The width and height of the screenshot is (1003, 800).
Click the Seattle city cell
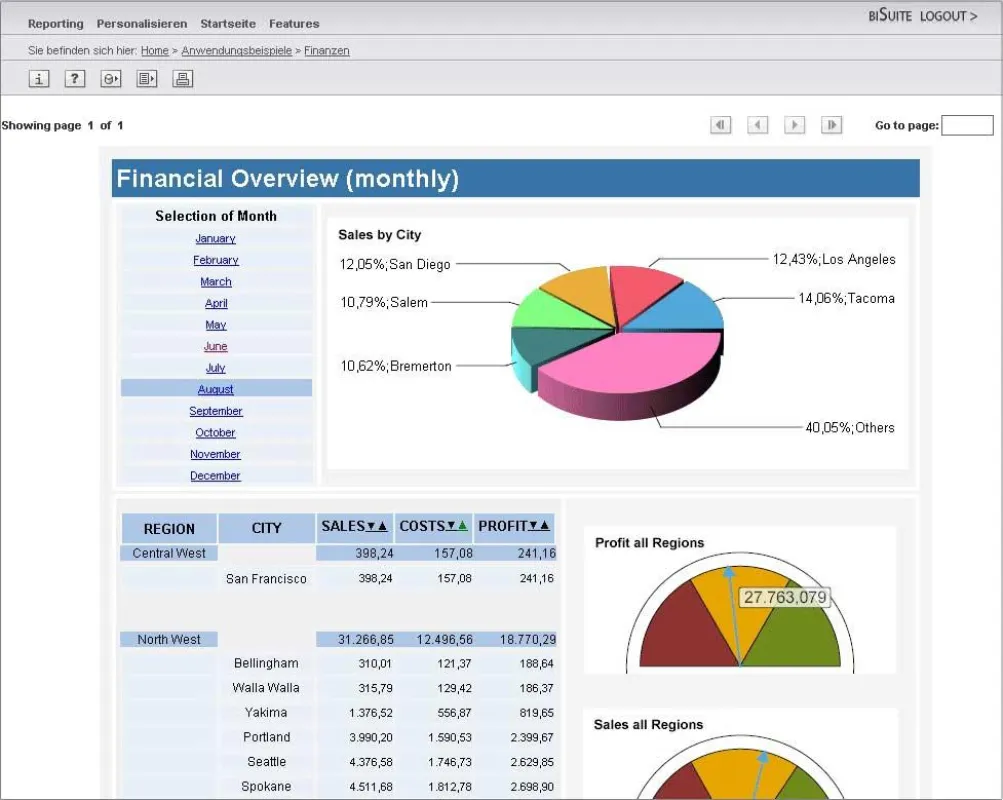pyautogui.click(x=266, y=762)
